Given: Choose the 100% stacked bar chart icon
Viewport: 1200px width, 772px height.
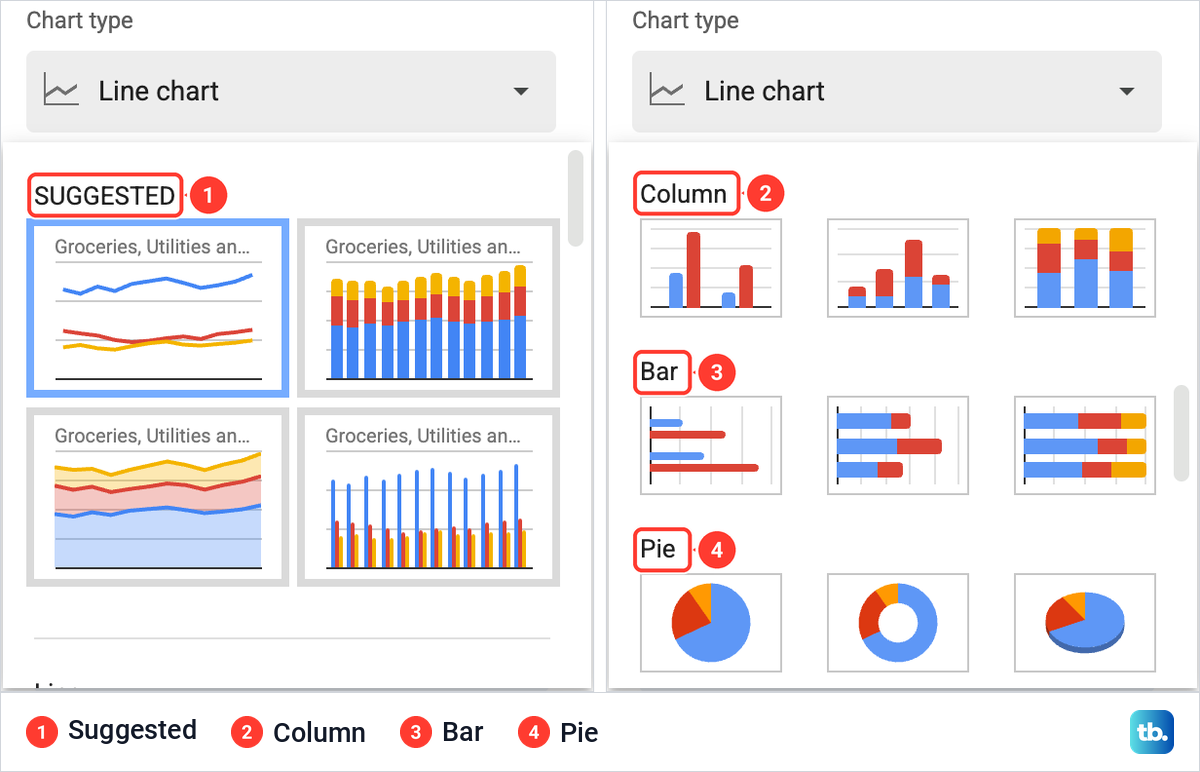Looking at the screenshot, I should tap(1085, 445).
